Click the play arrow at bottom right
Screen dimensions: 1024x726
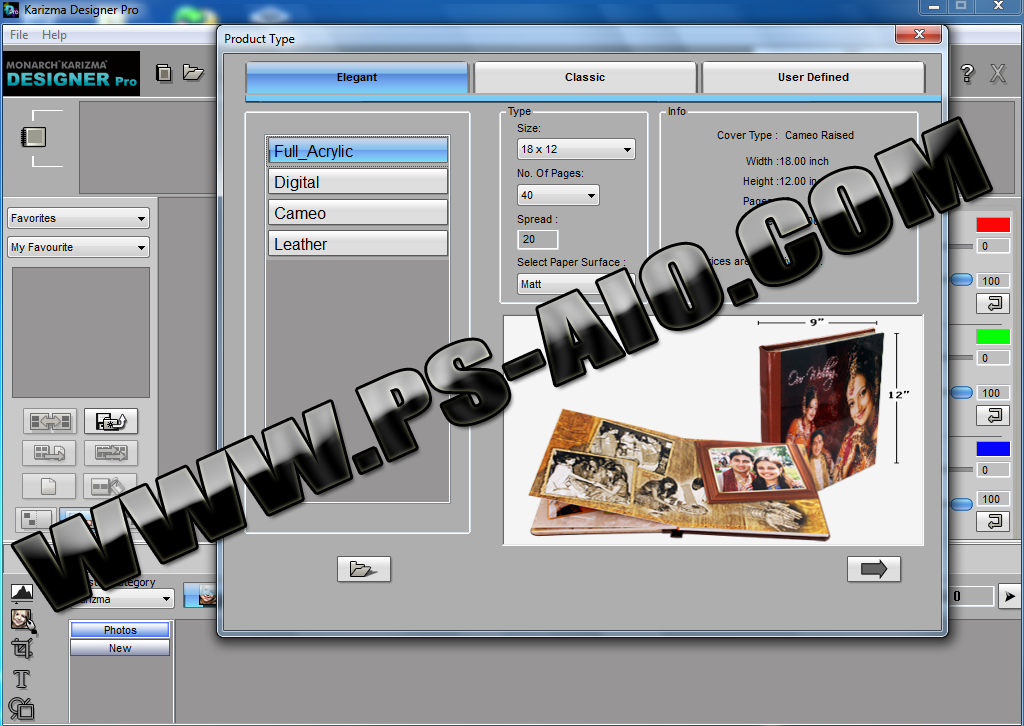pos(1010,596)
